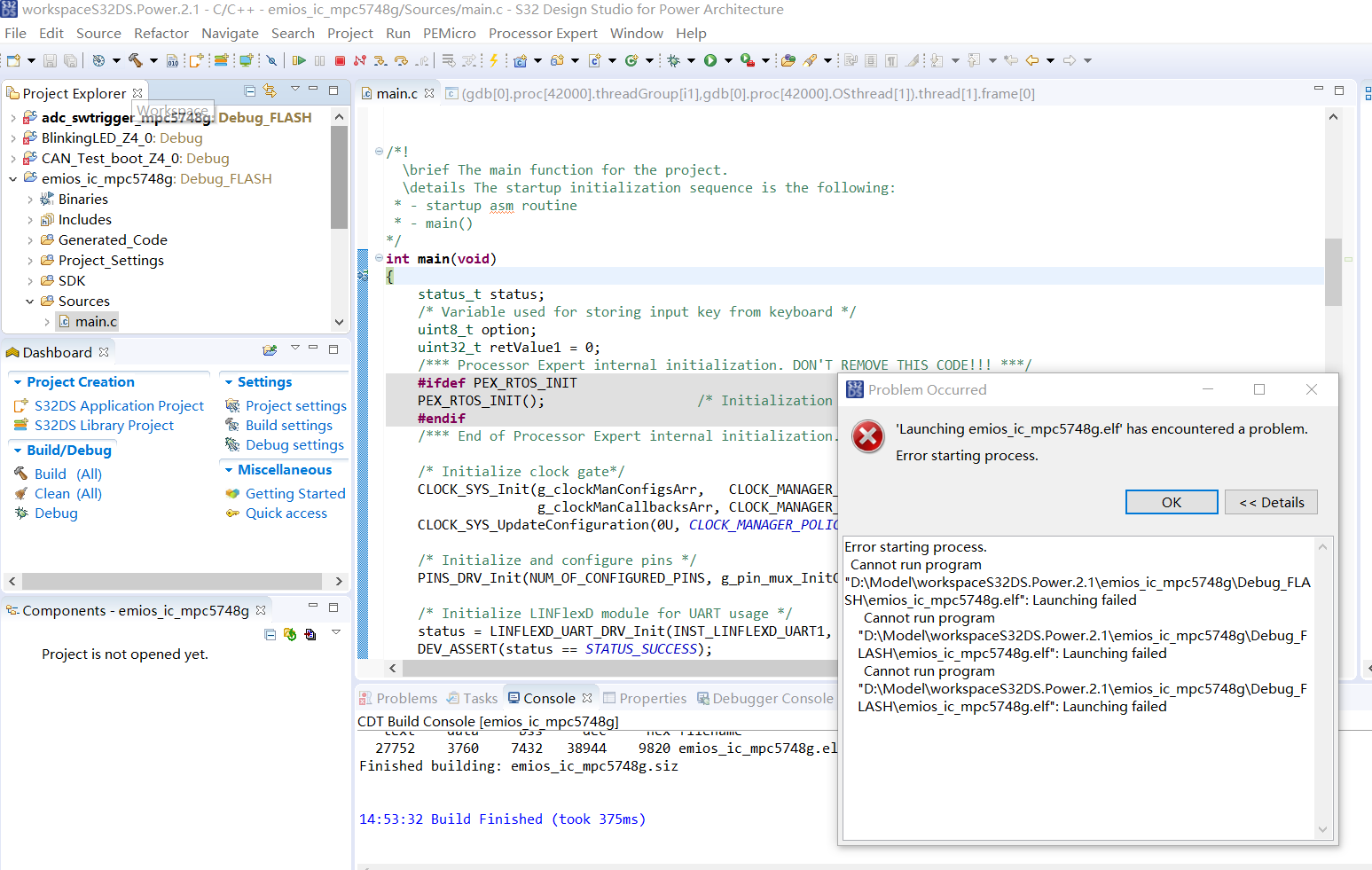Terminate the debug session with the red Stop icon
This screenshot has width=1372, height=870.
coord(340,60)
